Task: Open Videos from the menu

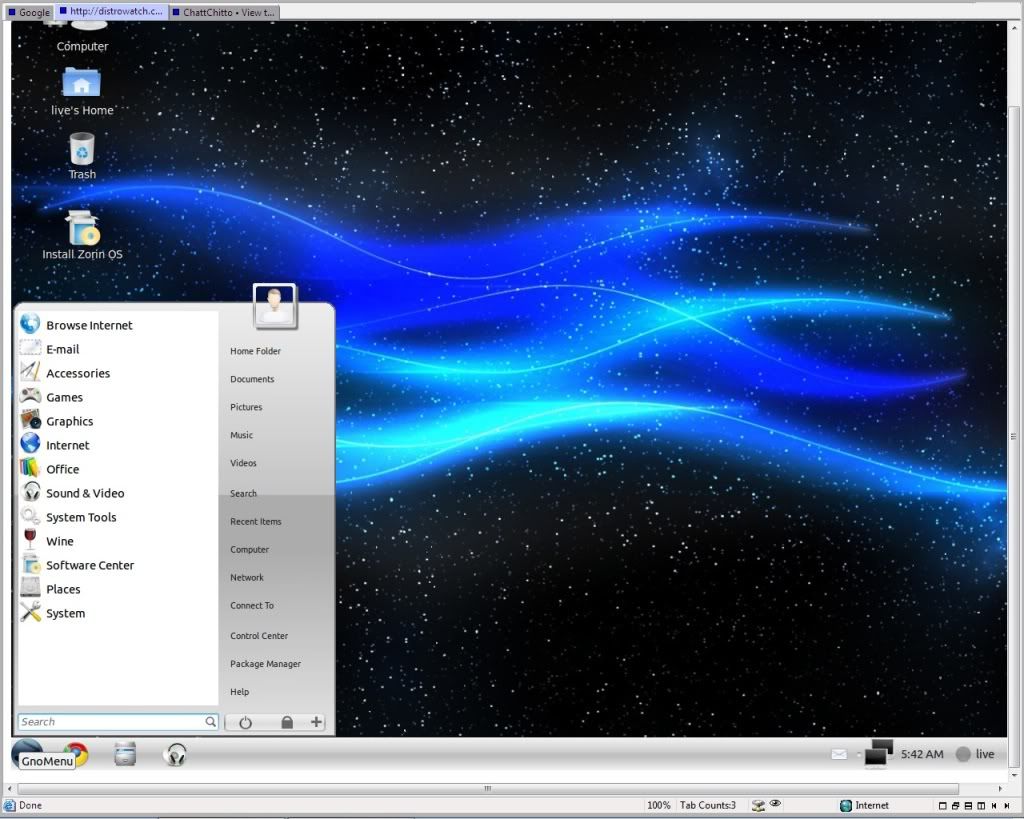Action: (x=244, y=463)
